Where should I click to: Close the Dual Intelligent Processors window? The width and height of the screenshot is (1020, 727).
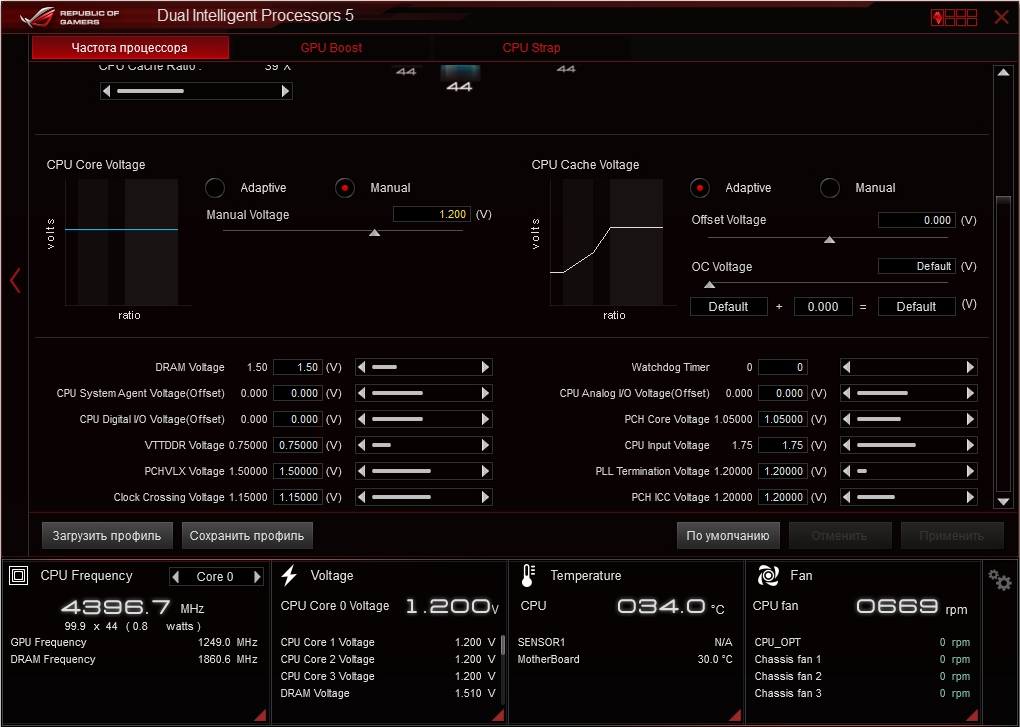point(1002,17)
